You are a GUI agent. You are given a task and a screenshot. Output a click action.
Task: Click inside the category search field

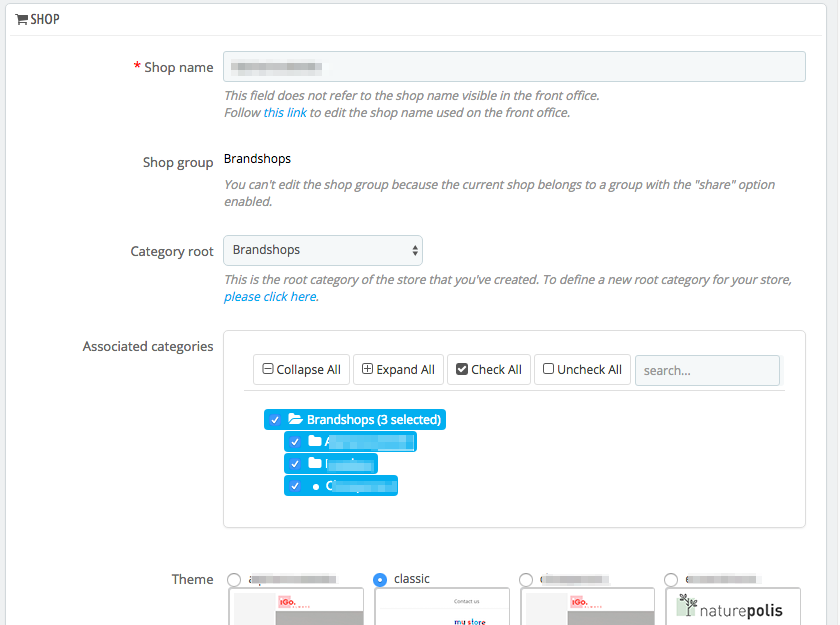(707, 370)
